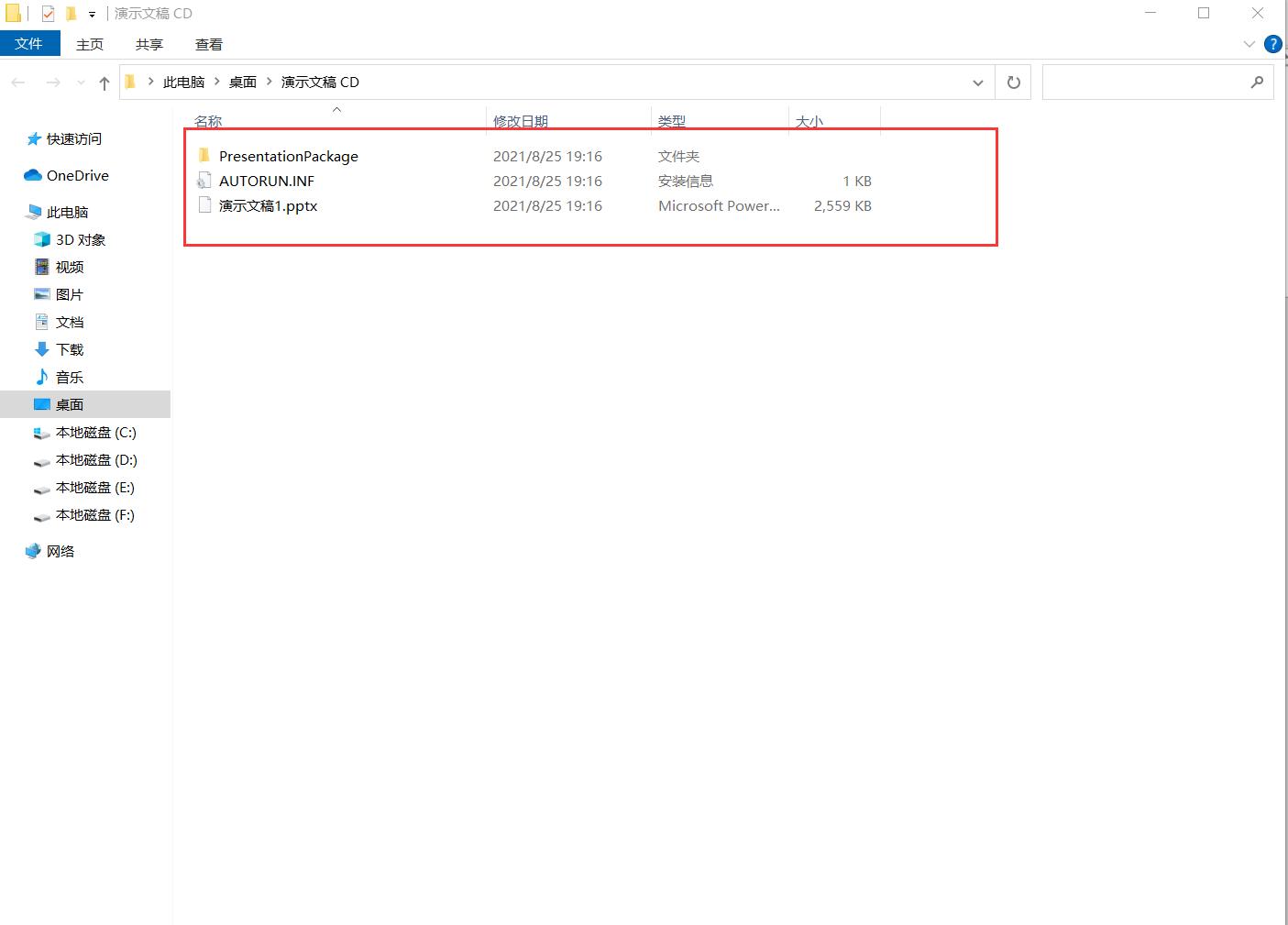The height and width of the screenshot is (925, 1288).
Task: Sort files by 类型 column
Action: point(672,121)
